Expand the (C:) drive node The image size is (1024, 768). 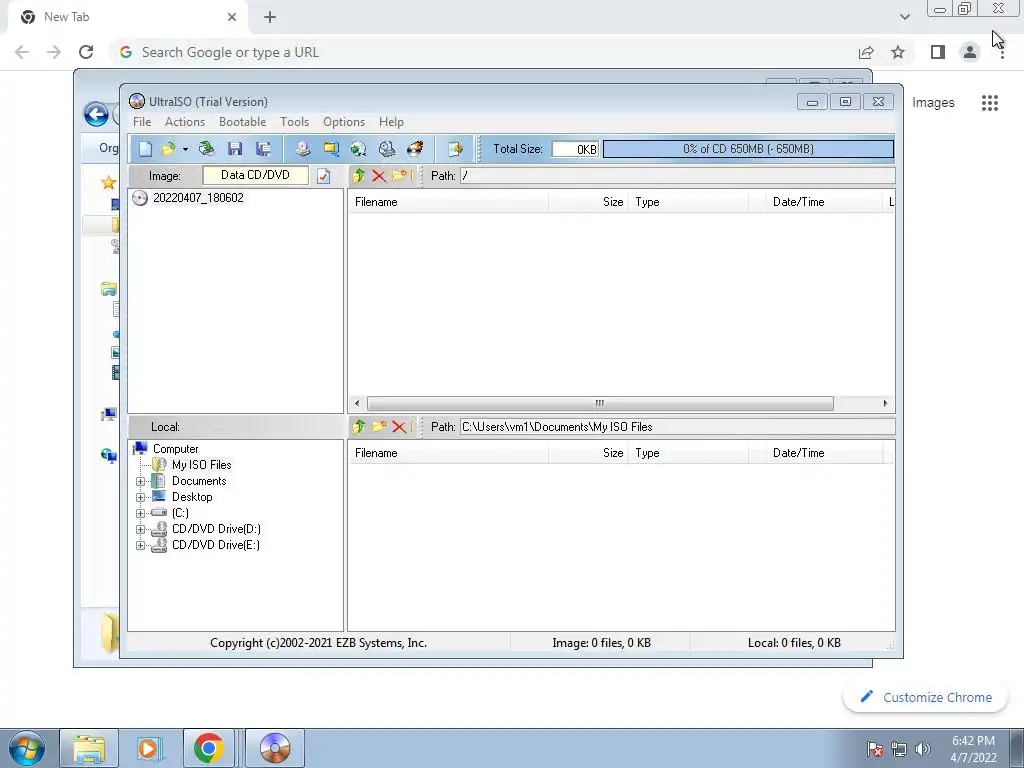coord(140,513)
